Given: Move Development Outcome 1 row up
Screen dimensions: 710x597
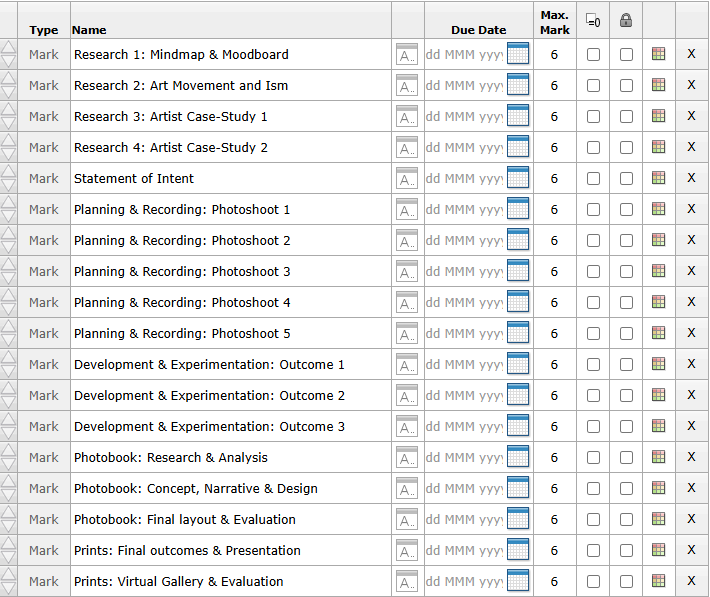Looking at the screenshot, I should (9, 357).
